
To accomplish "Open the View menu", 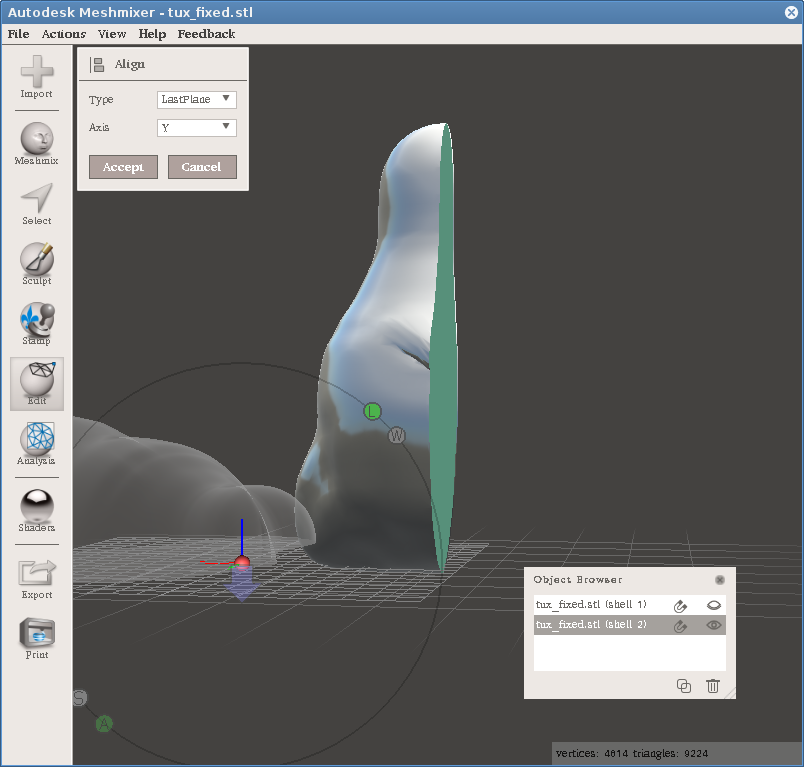I will coord(112,34).
